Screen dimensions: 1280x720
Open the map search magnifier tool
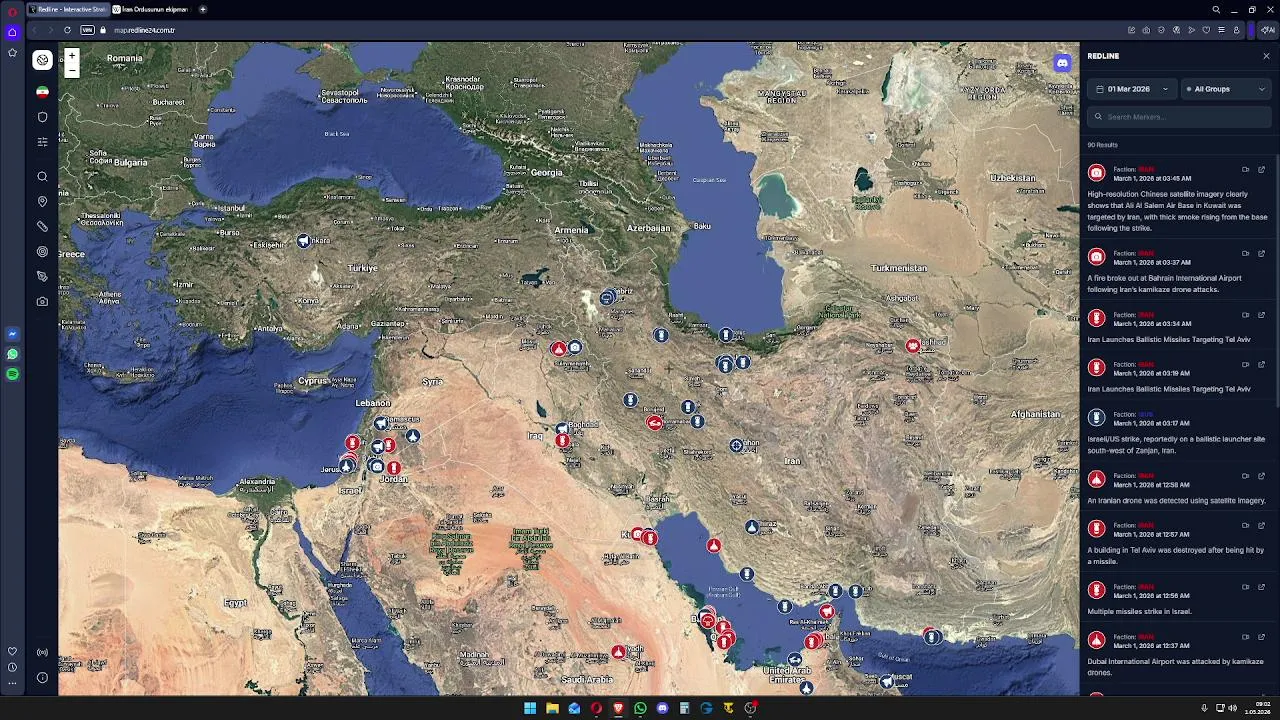pos(42,177)
